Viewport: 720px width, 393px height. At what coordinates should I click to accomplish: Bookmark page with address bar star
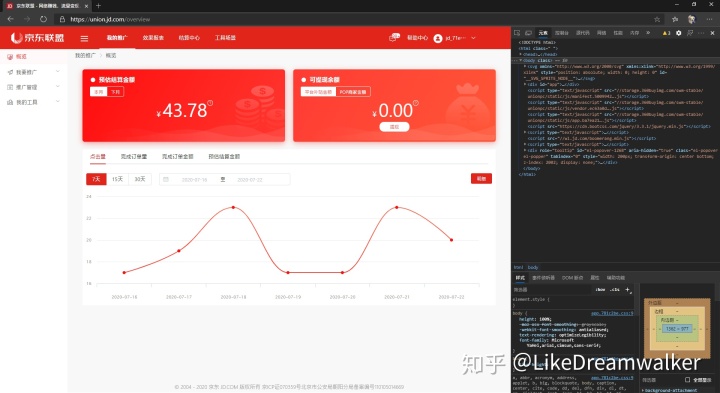[657, 19]
